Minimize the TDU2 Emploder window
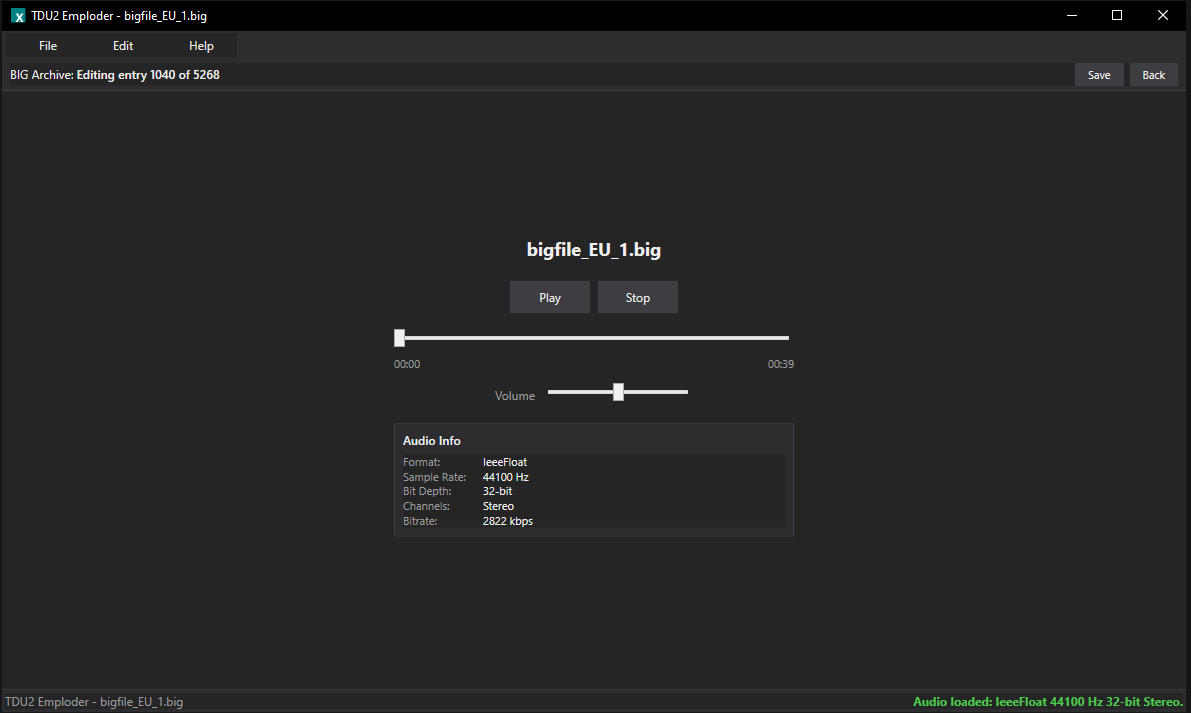The width and height of the screenshot is (1191, 713). coord(1072,15)
